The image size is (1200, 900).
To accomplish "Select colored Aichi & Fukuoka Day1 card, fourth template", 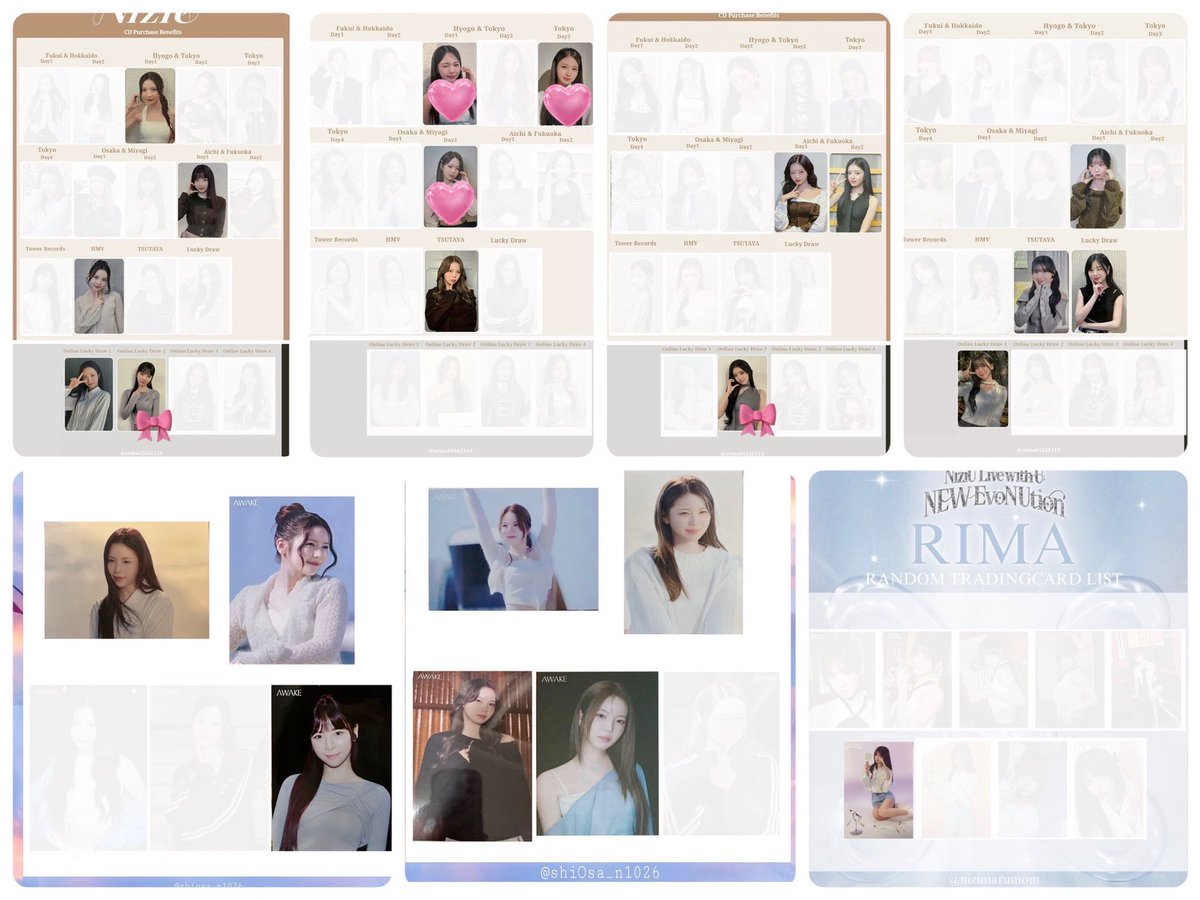I will [x=1097, y=186].
